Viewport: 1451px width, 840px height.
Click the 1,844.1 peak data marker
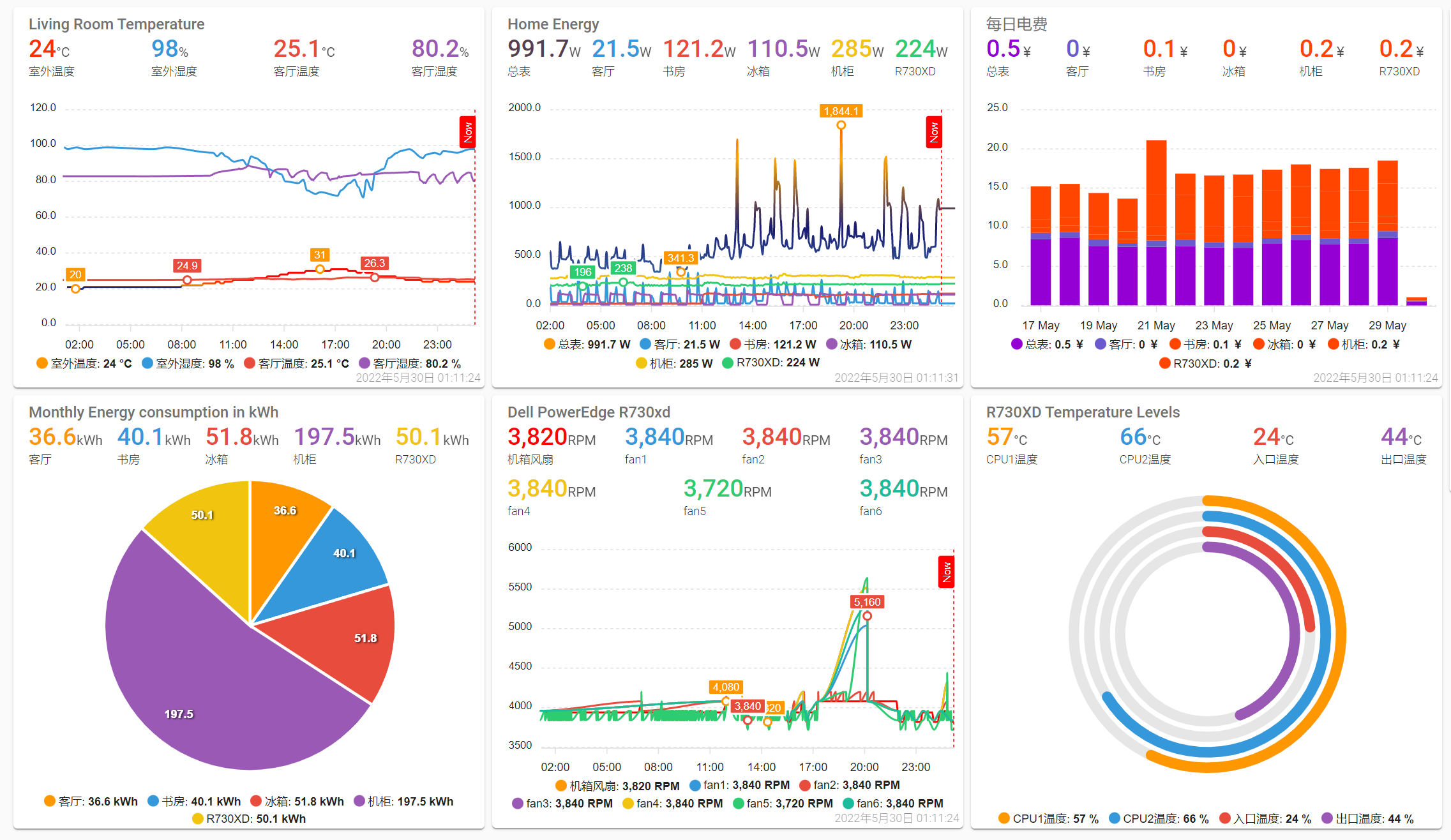coord(841,125)
